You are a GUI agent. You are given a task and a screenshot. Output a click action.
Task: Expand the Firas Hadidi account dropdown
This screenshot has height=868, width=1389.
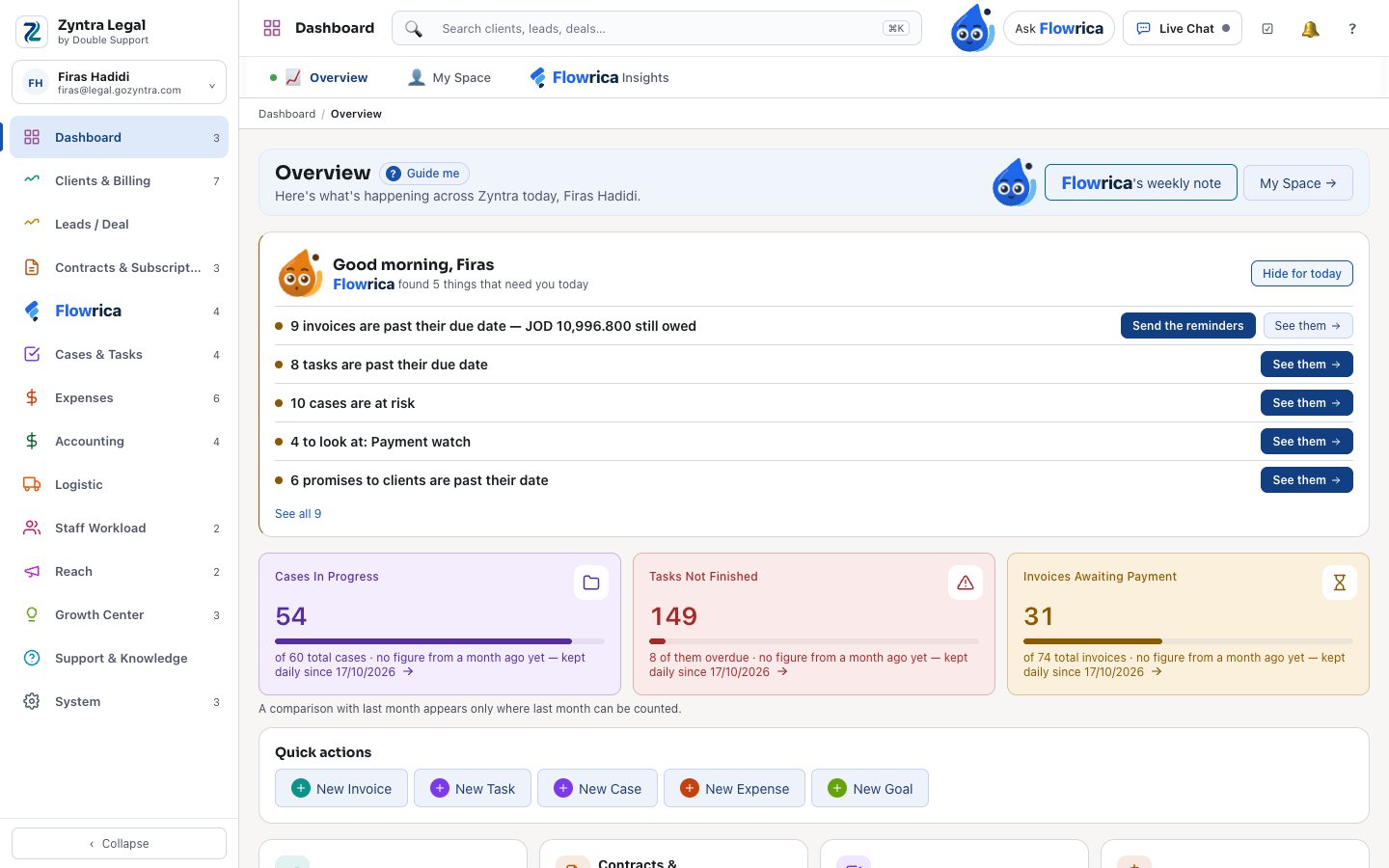[120, 82]
